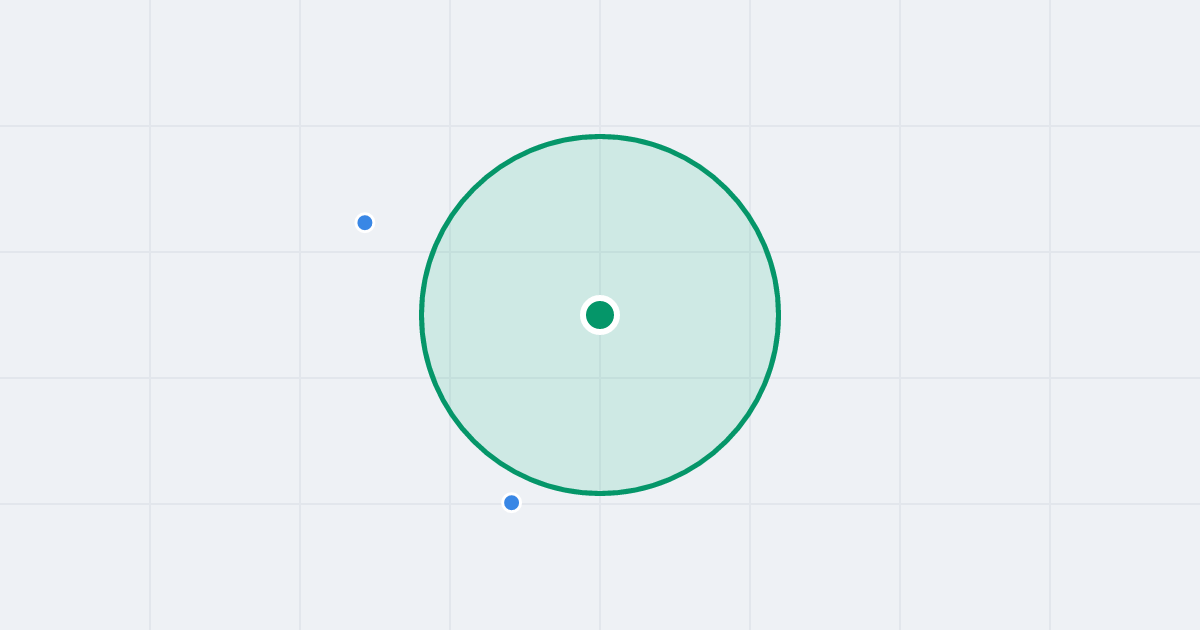Click the grid intersection inside the circle's upper-left area
This screenshot has width=1200, height=630.
pos(450,252)
